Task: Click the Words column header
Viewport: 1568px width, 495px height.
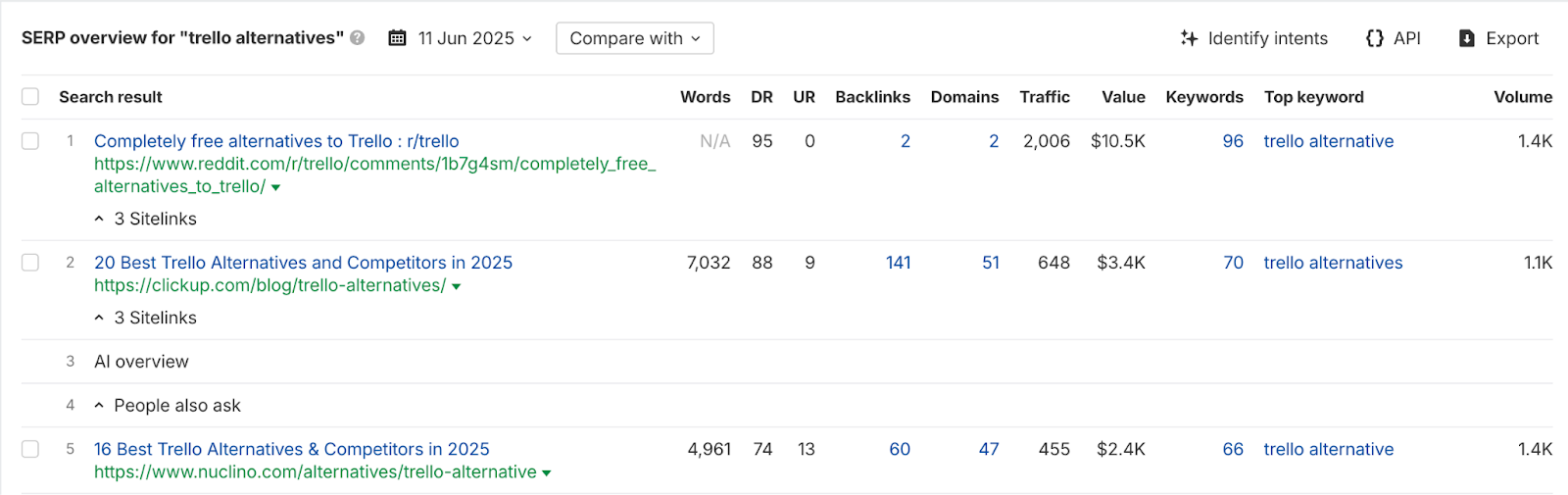Action: coord(706,97)
